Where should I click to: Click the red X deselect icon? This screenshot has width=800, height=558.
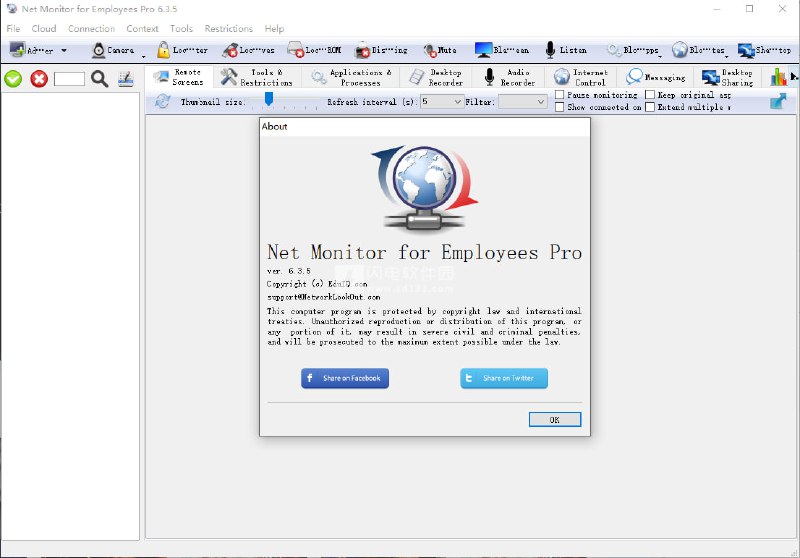(x=39, y=79)
